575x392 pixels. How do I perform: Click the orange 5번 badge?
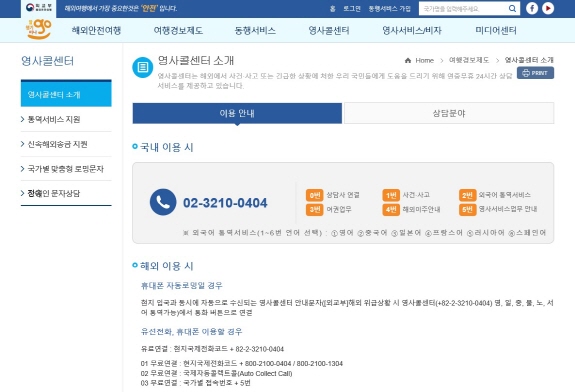click(468, 209)
